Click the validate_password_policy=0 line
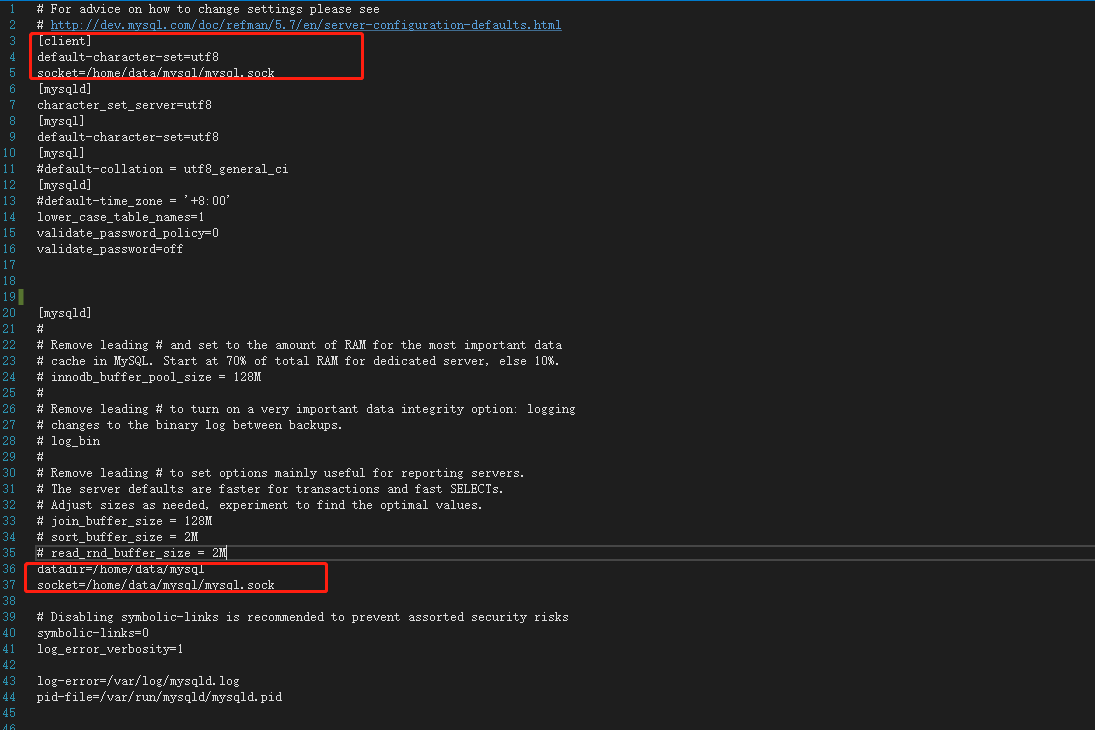The width and height of the screenshot is (1095, 730). point(128,233)
